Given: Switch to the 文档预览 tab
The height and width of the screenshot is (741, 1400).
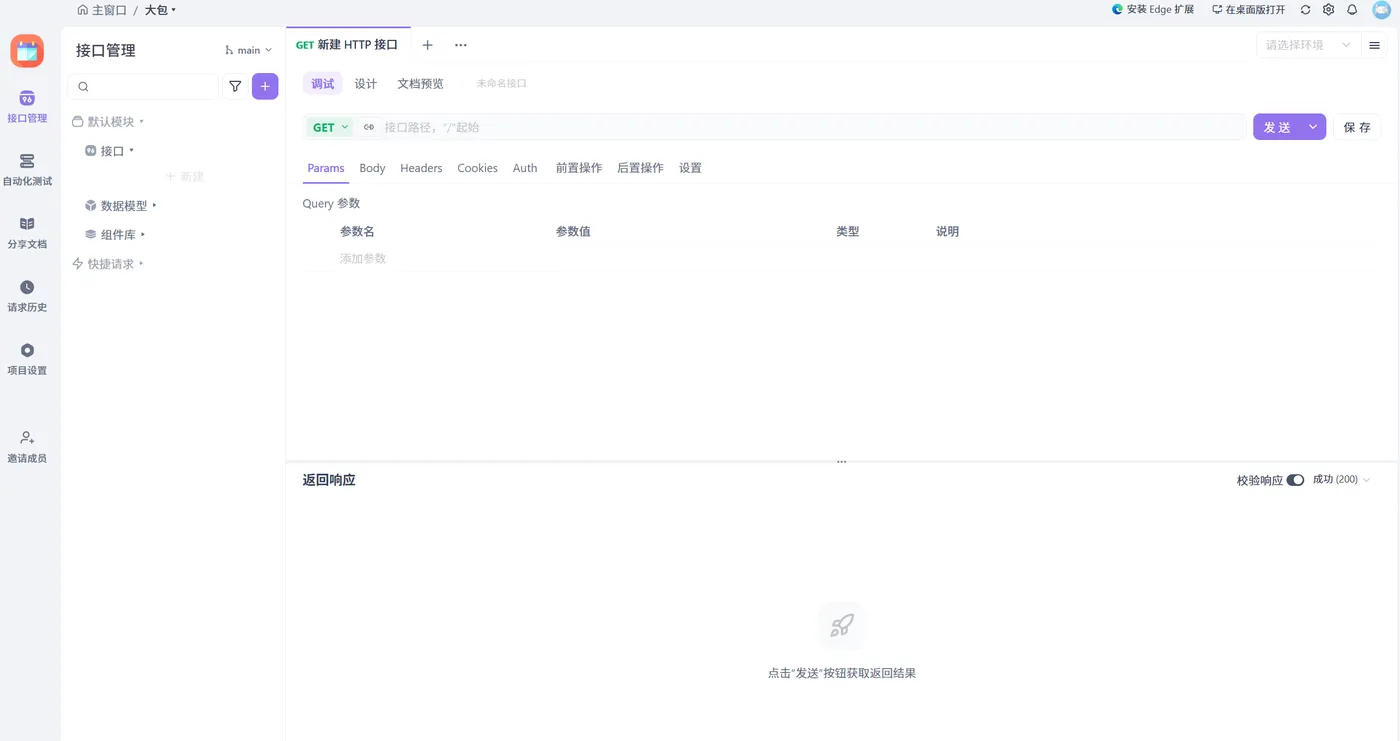Looking at the screenshot, I should [420, 84].
